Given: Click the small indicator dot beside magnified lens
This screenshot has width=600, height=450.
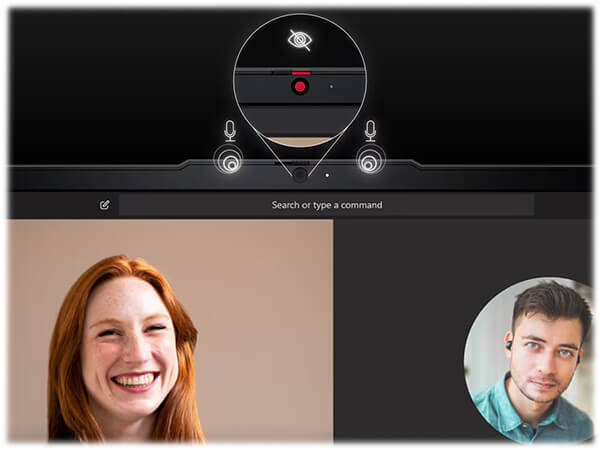Looking at the screenshot, I should pyautogui.click(x=333, y=88).
